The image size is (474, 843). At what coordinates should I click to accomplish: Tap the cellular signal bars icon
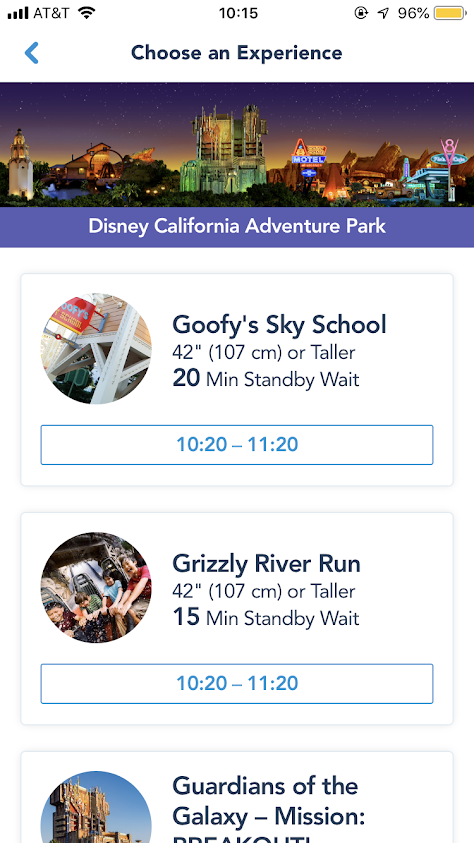tap(18, 13)
